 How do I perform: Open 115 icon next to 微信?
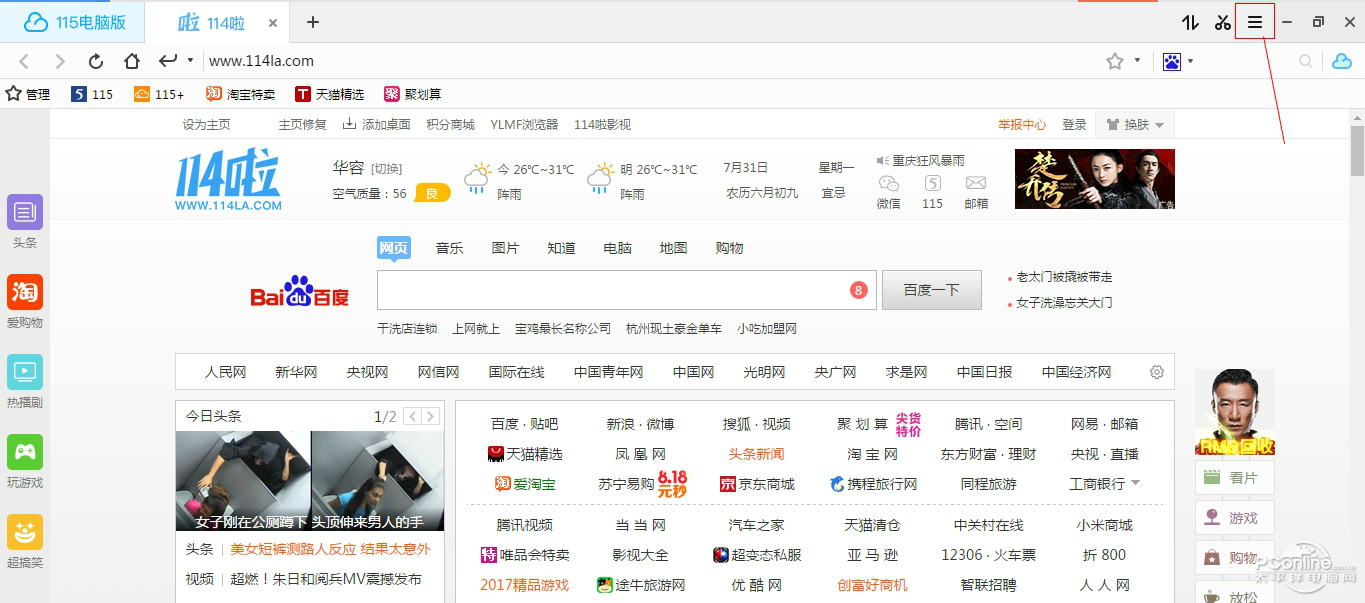(x=932, y=183)
